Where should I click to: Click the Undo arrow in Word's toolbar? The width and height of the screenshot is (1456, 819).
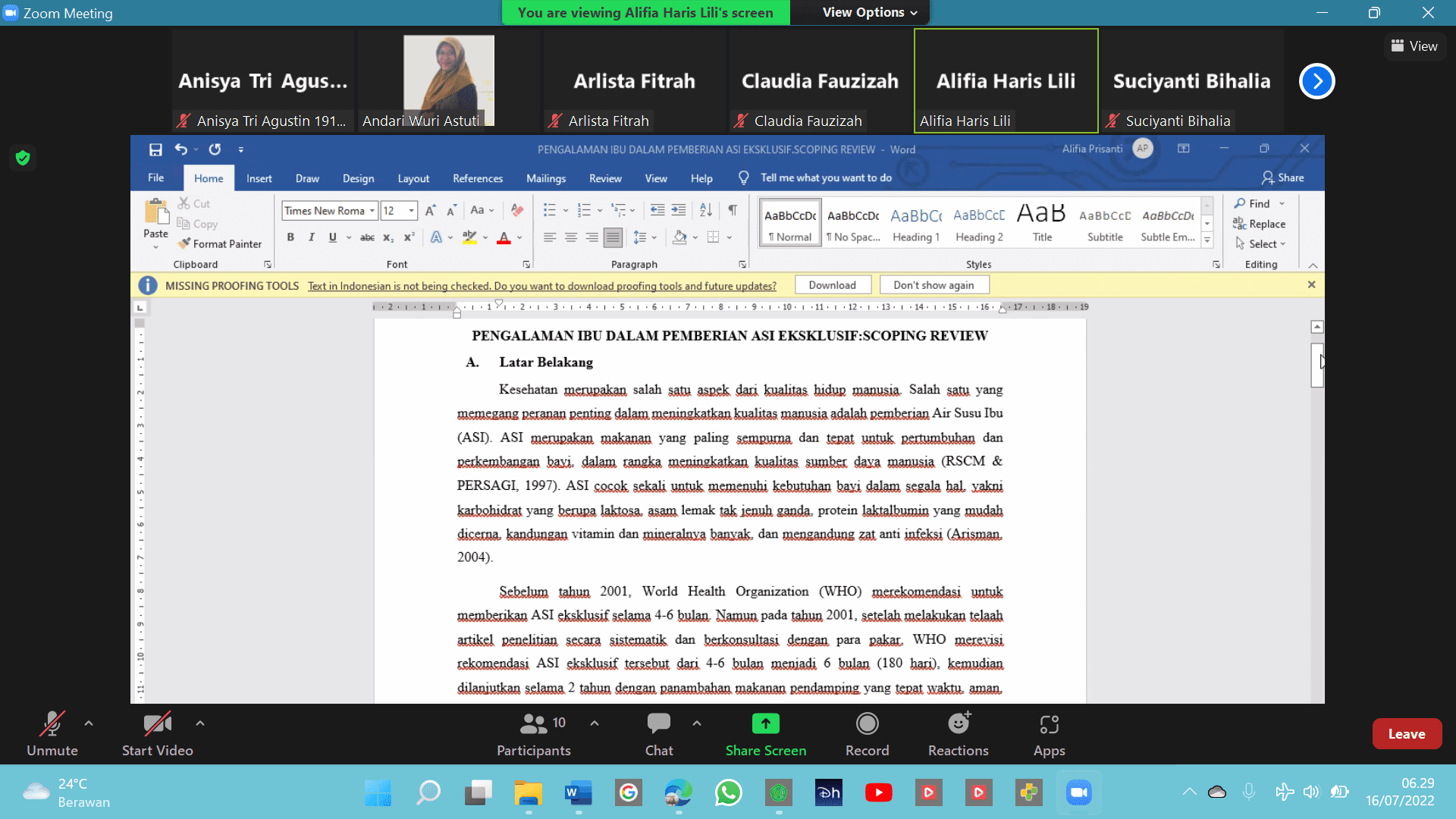coord(180,149)
